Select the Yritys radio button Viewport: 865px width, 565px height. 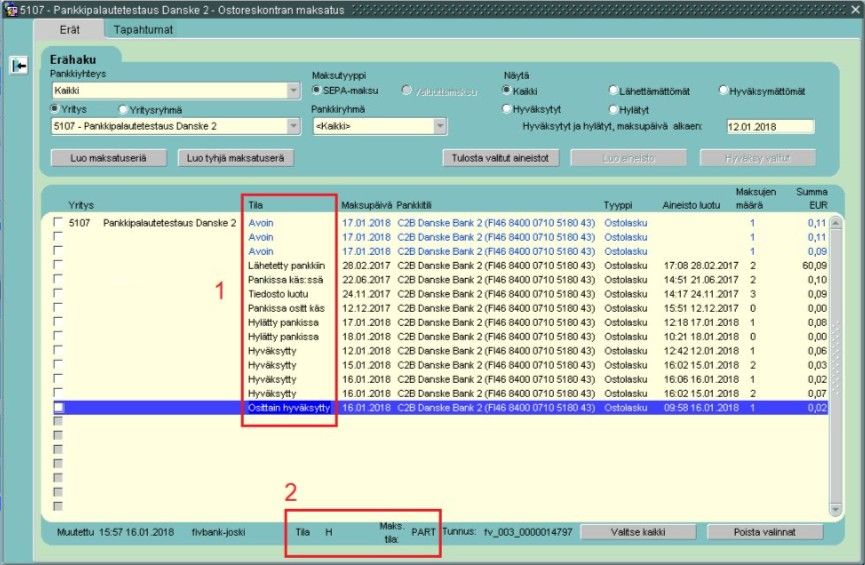tap(54, 109)
